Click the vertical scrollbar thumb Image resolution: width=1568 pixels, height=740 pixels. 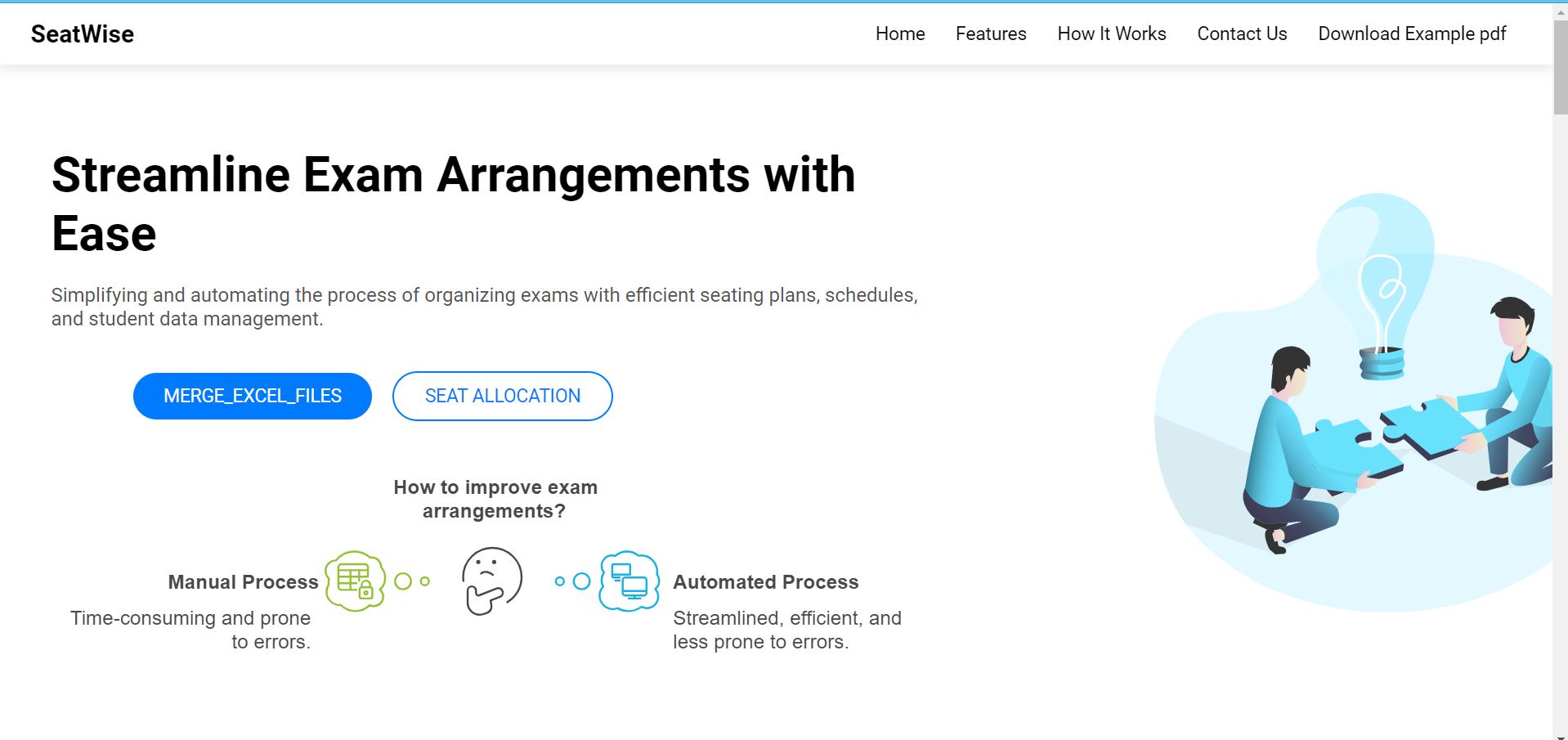(1561, 67)
